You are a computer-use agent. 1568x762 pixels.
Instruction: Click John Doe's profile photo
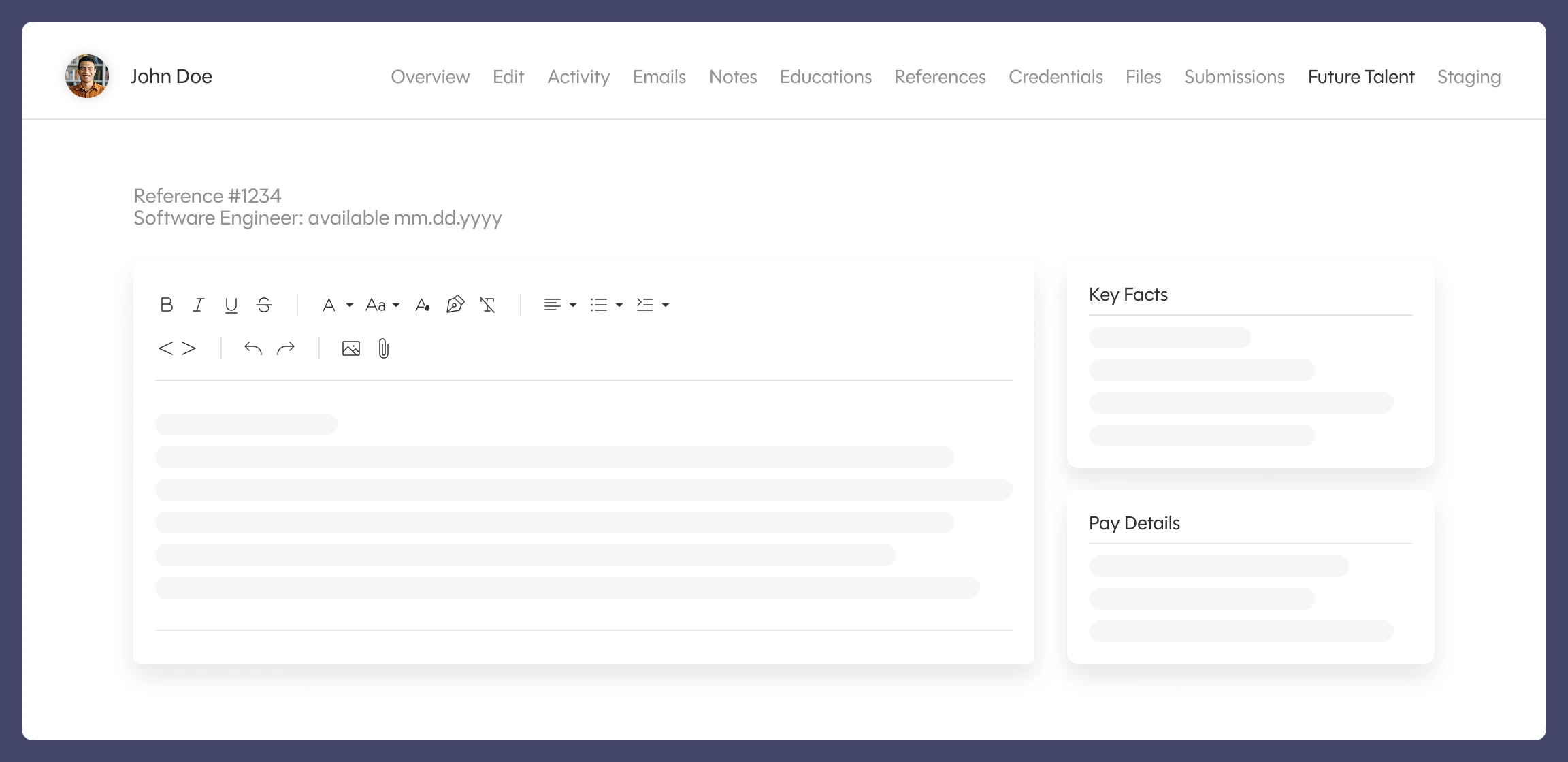pyautogui.click(x=87, y=76)
